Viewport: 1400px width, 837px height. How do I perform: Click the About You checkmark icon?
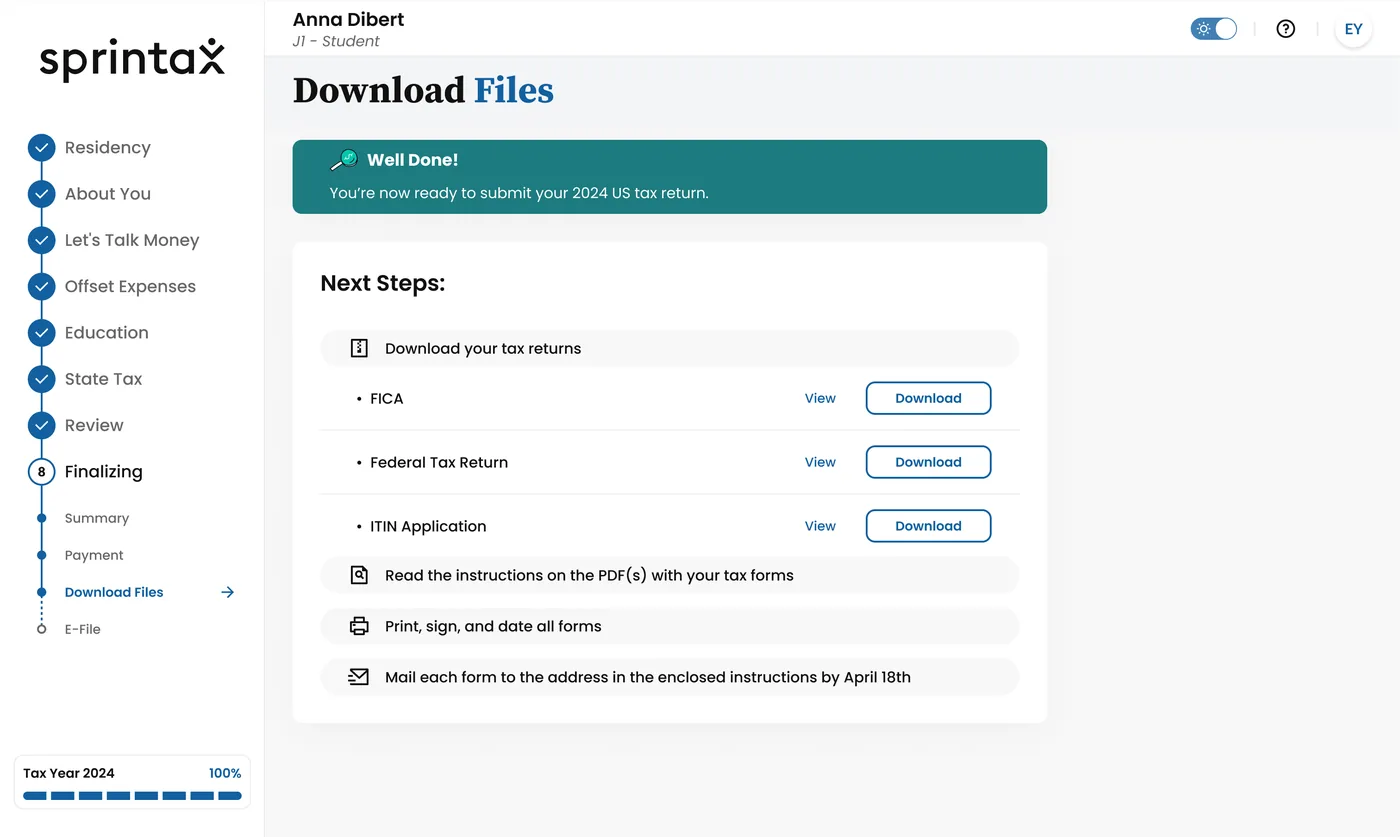[41, 194]
